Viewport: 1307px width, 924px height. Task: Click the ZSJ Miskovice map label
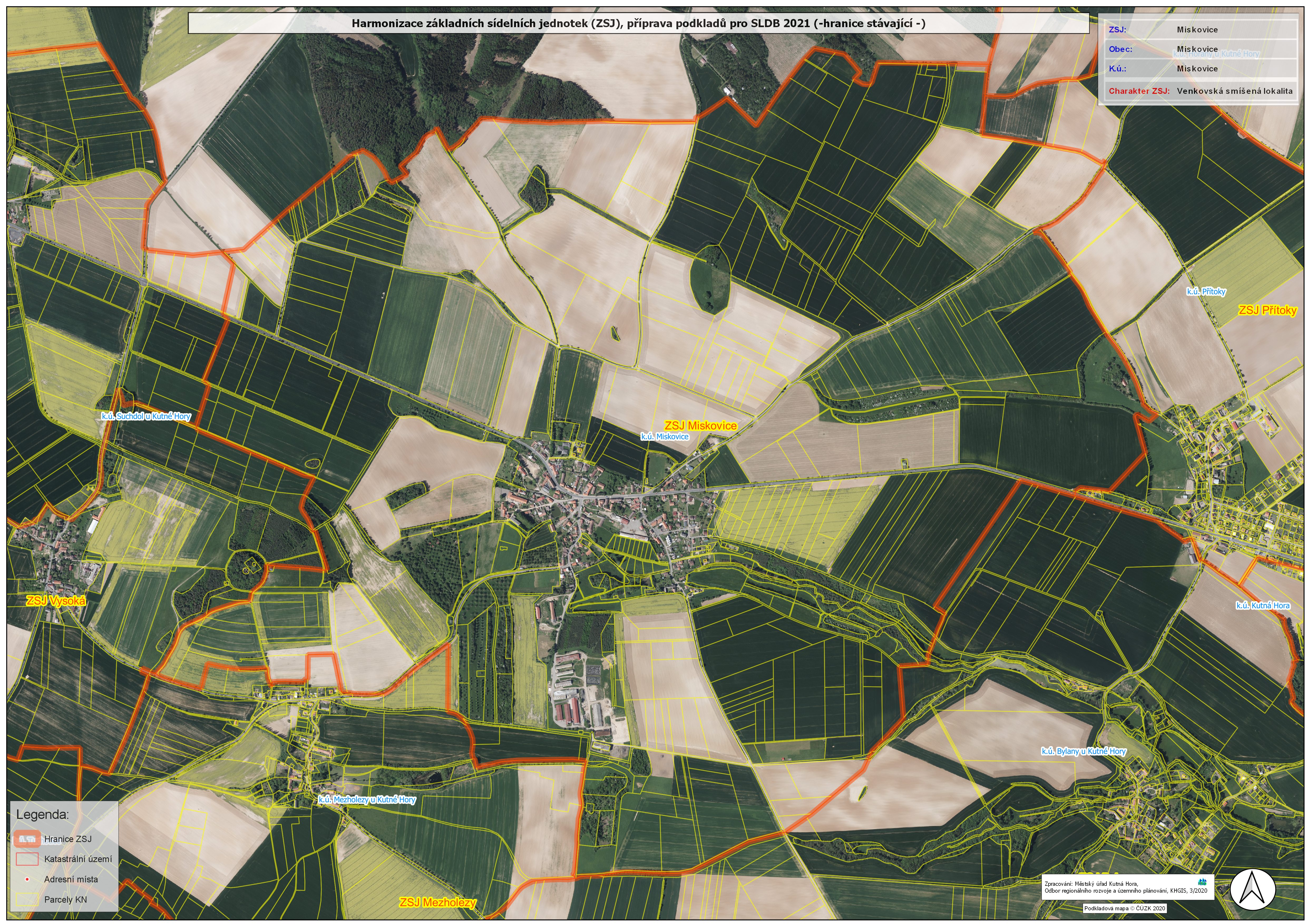[701, 426]
